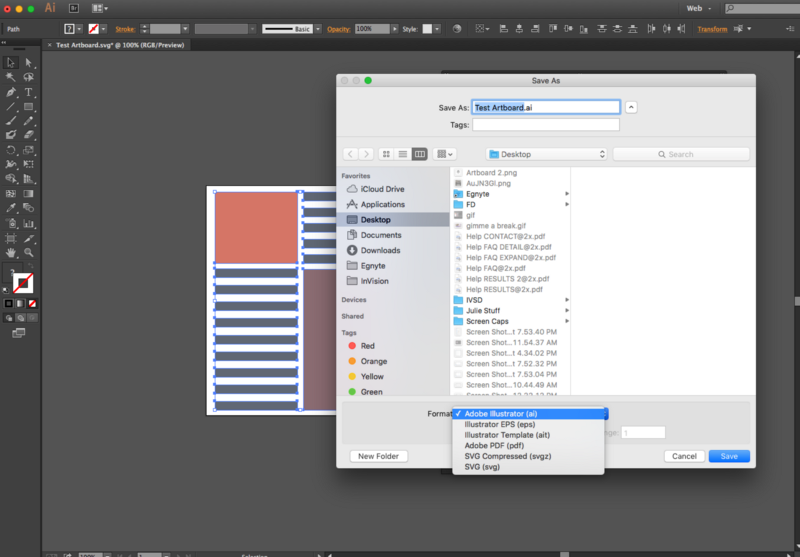
Task: Select the Blend tool
Action: point(29,208)
